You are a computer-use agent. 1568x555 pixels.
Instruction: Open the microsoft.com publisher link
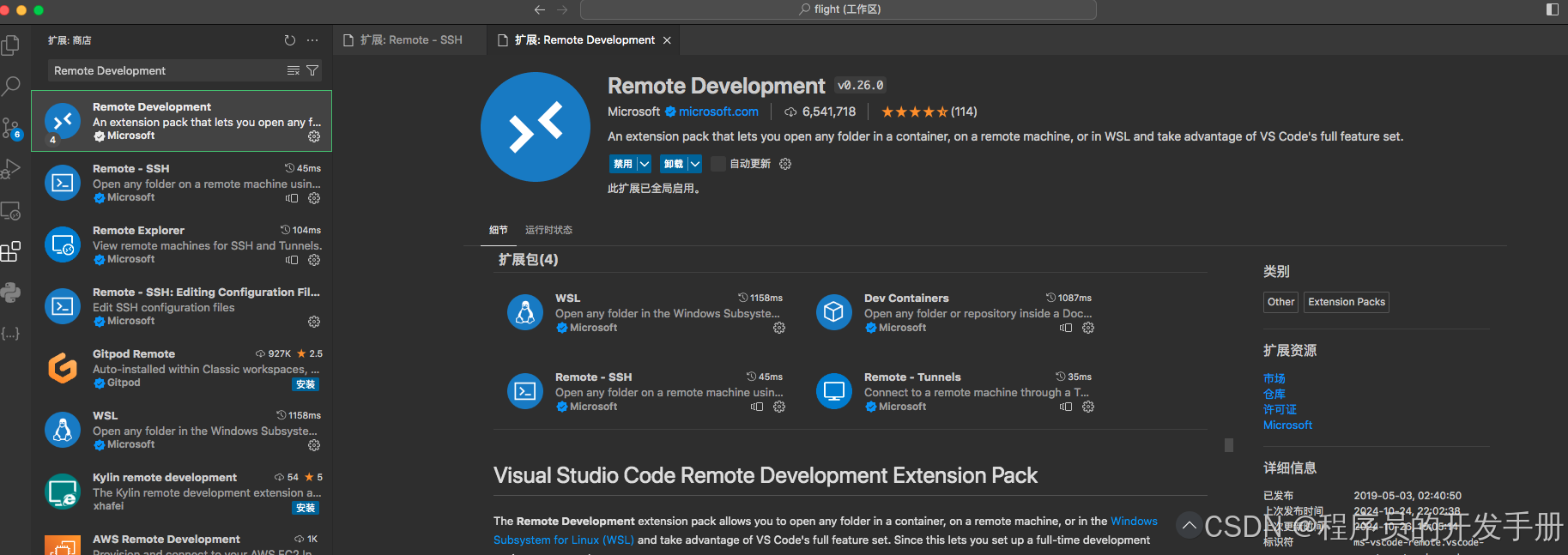tap(718, 112)
